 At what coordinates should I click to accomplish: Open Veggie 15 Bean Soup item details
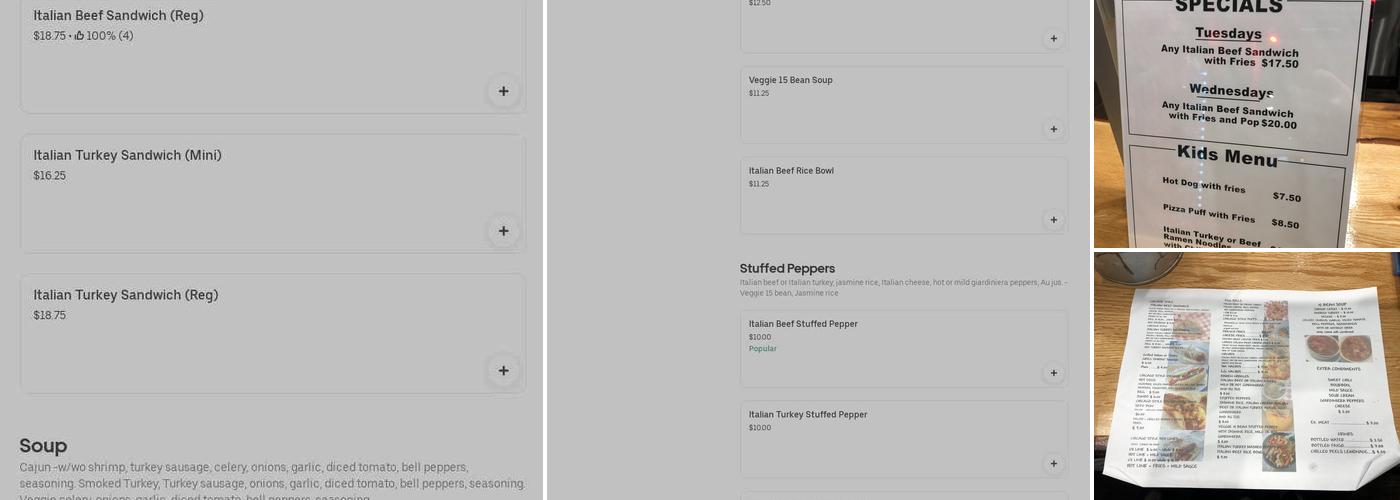[x=790, y=80]
